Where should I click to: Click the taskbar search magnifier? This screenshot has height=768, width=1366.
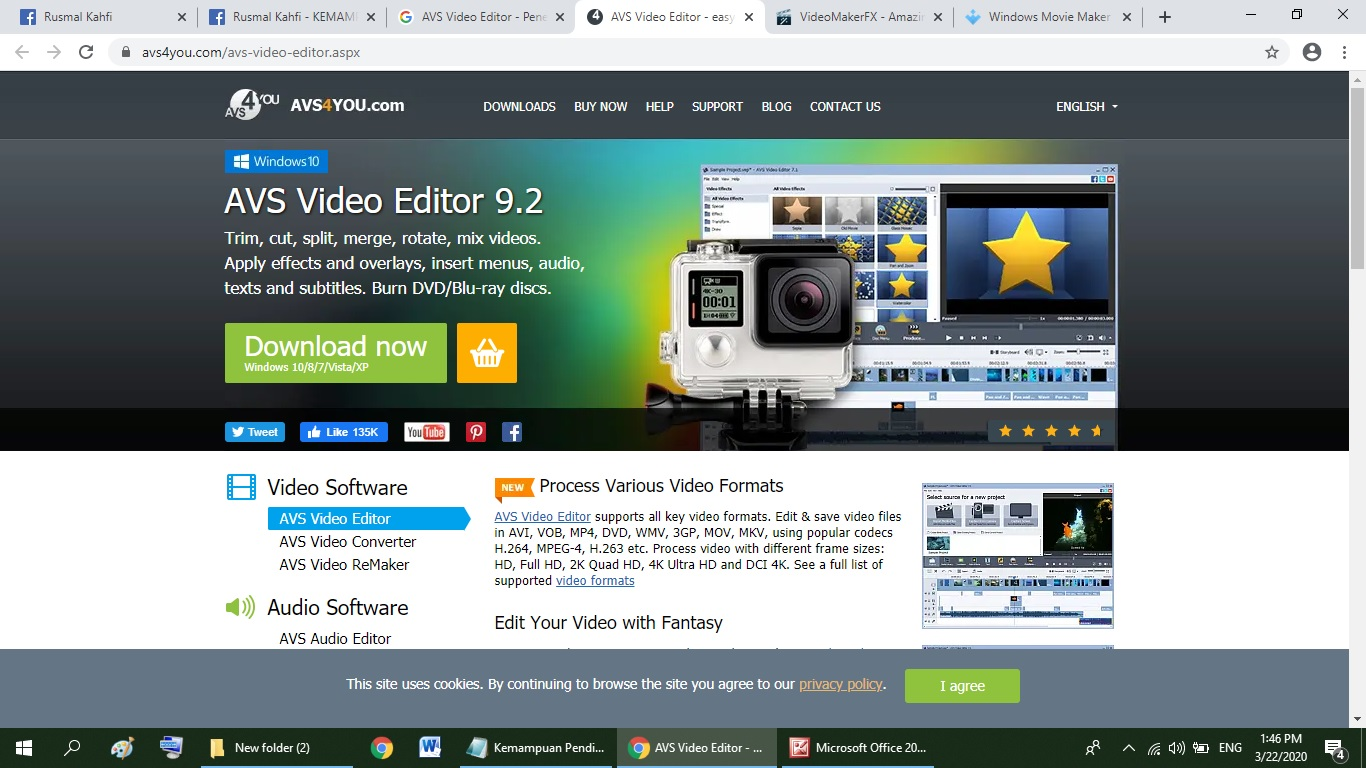click(72, 748)
